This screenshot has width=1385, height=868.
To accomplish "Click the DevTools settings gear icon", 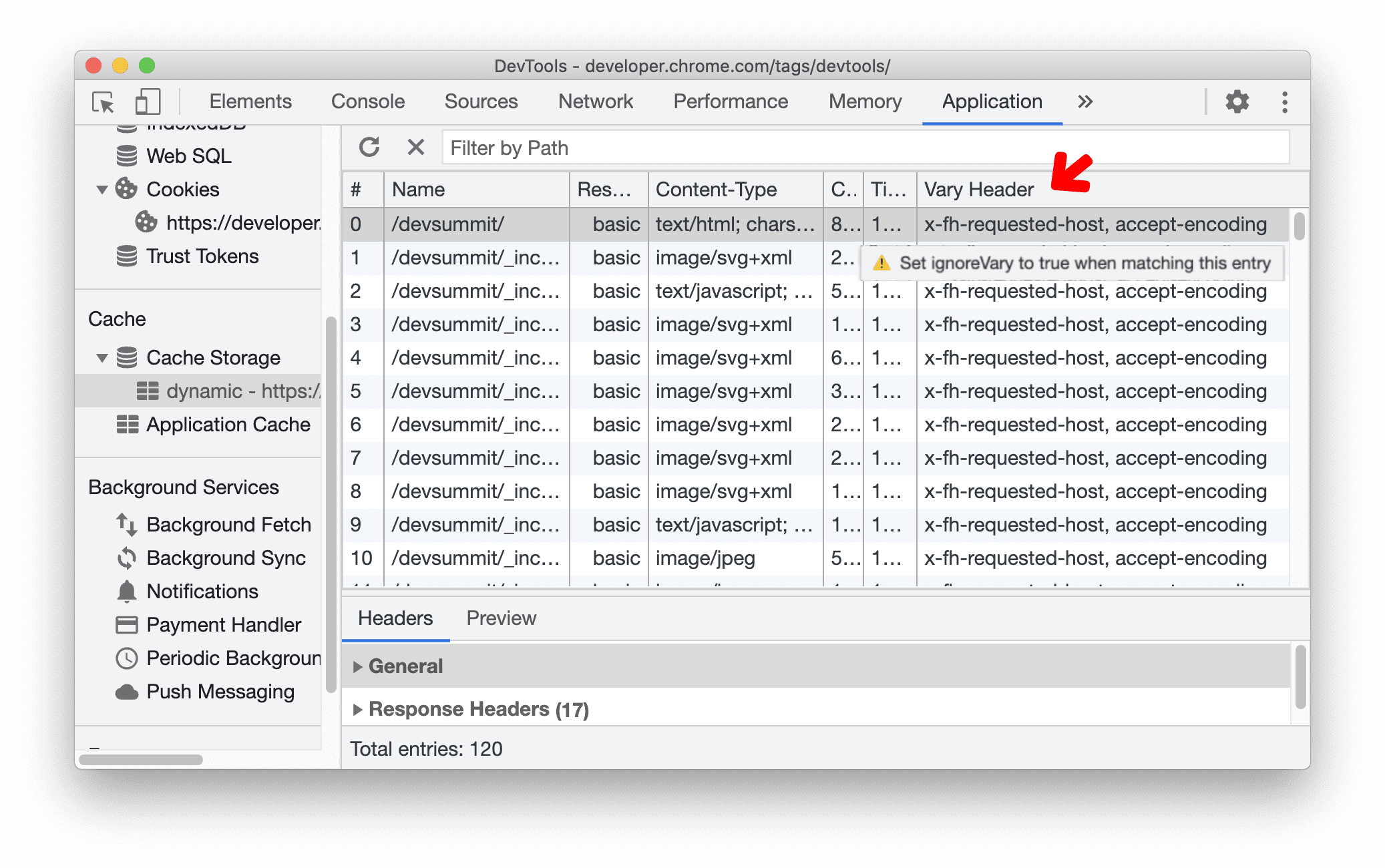I will pyautogui.click(x=1237, y=100).
